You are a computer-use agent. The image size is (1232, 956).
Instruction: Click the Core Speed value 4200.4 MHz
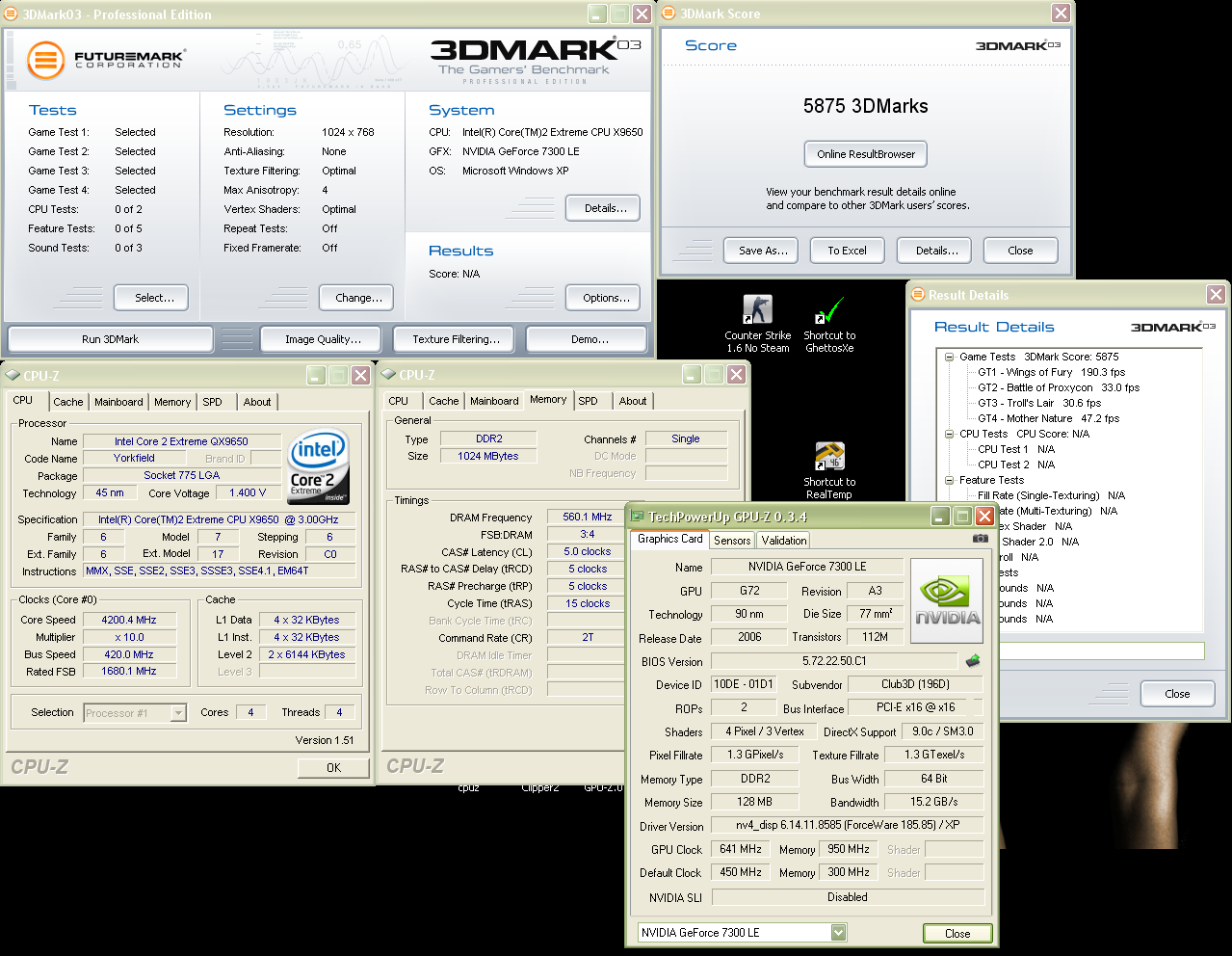point(129,620)
